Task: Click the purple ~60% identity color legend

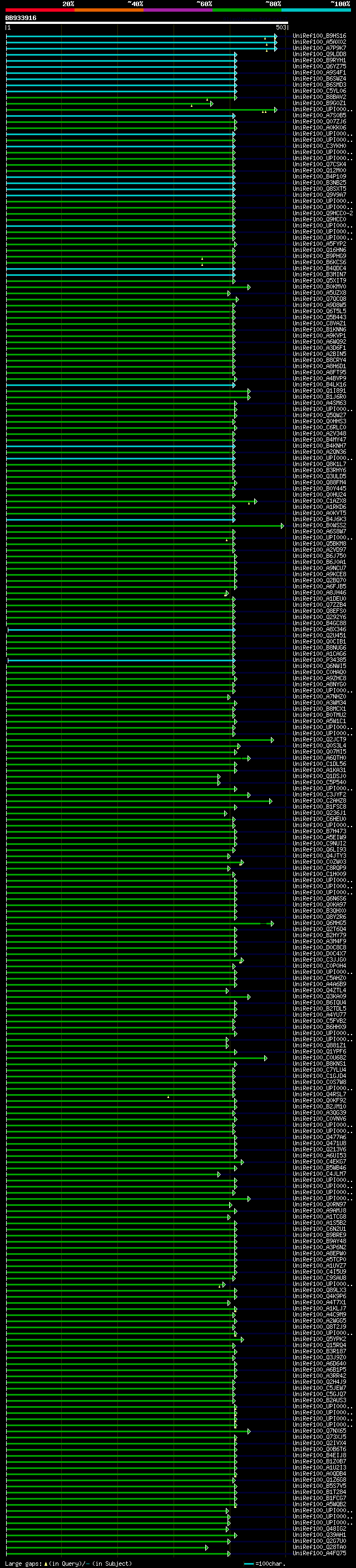Action: point(177,10)
